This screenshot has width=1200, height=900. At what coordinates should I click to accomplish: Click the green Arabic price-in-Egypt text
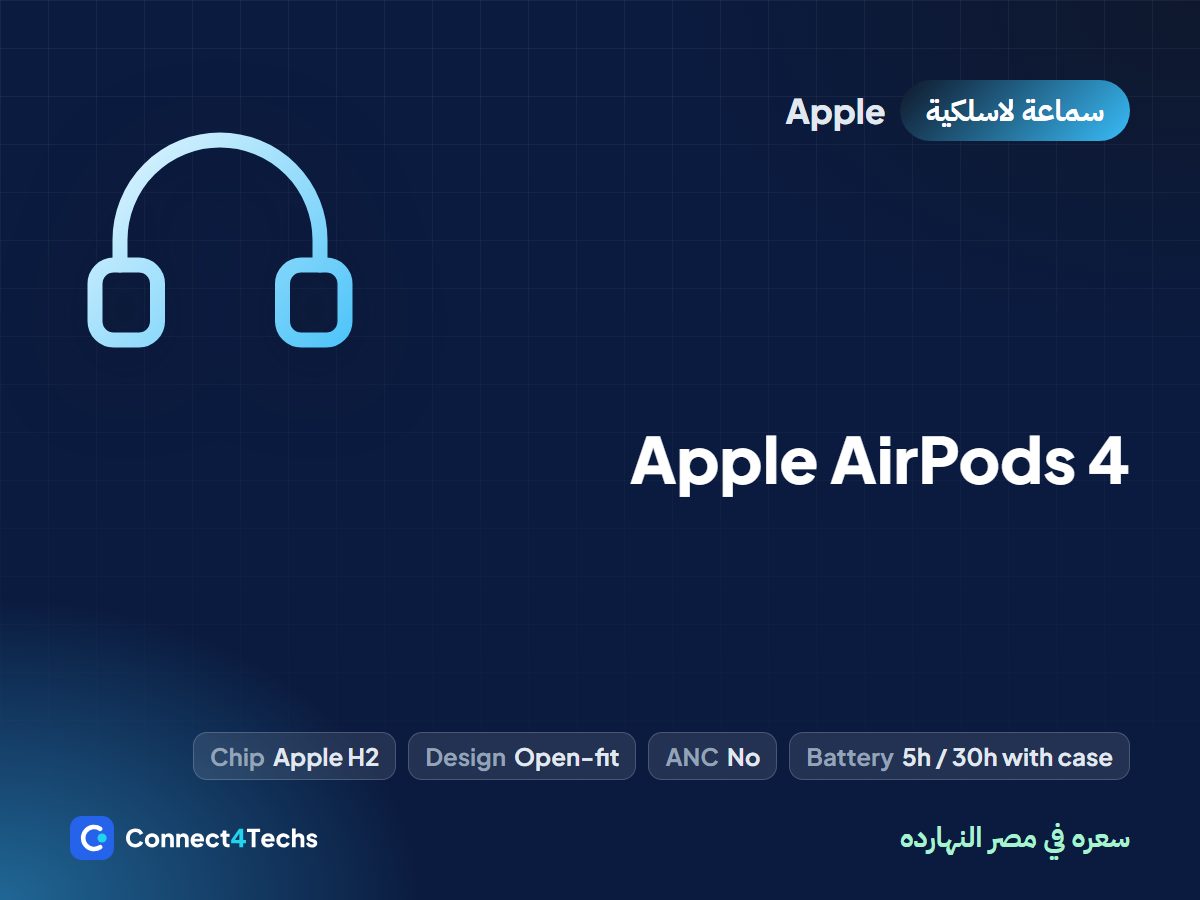(1015, 838)
